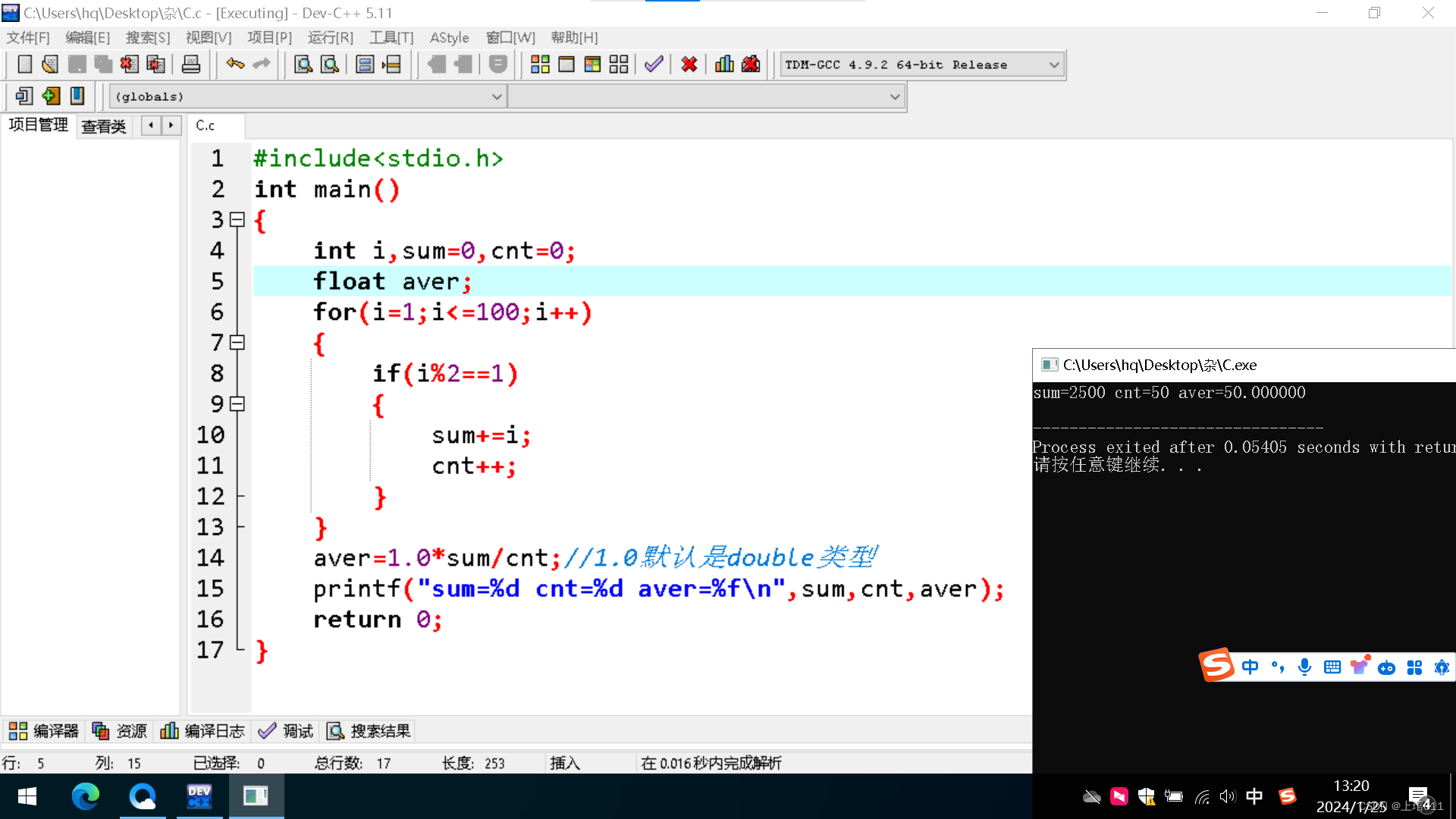Open the 帮助[H] menu
The width and height of the screenshot is (1456, 819).
(574, 37)
